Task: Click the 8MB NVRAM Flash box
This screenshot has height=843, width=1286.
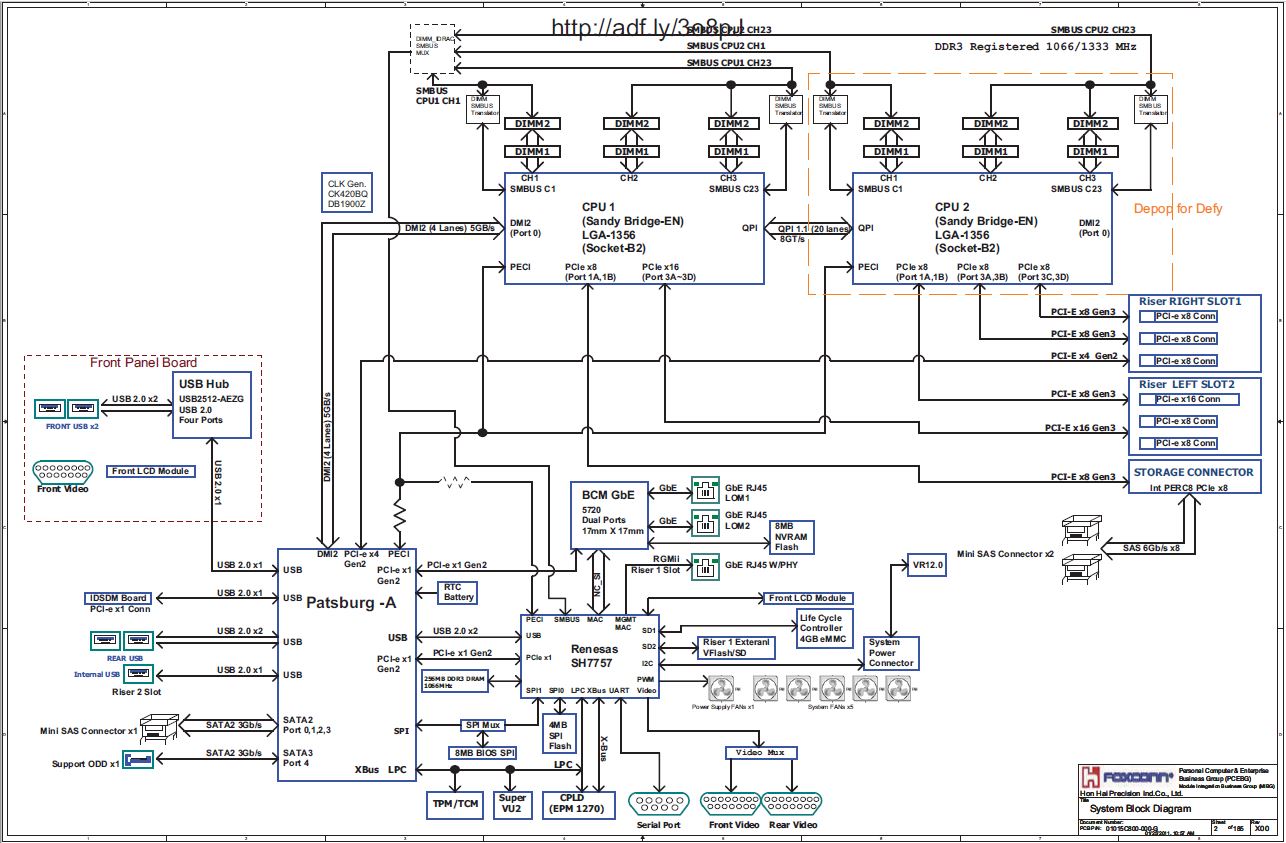Action: click(x=790, y=536)
